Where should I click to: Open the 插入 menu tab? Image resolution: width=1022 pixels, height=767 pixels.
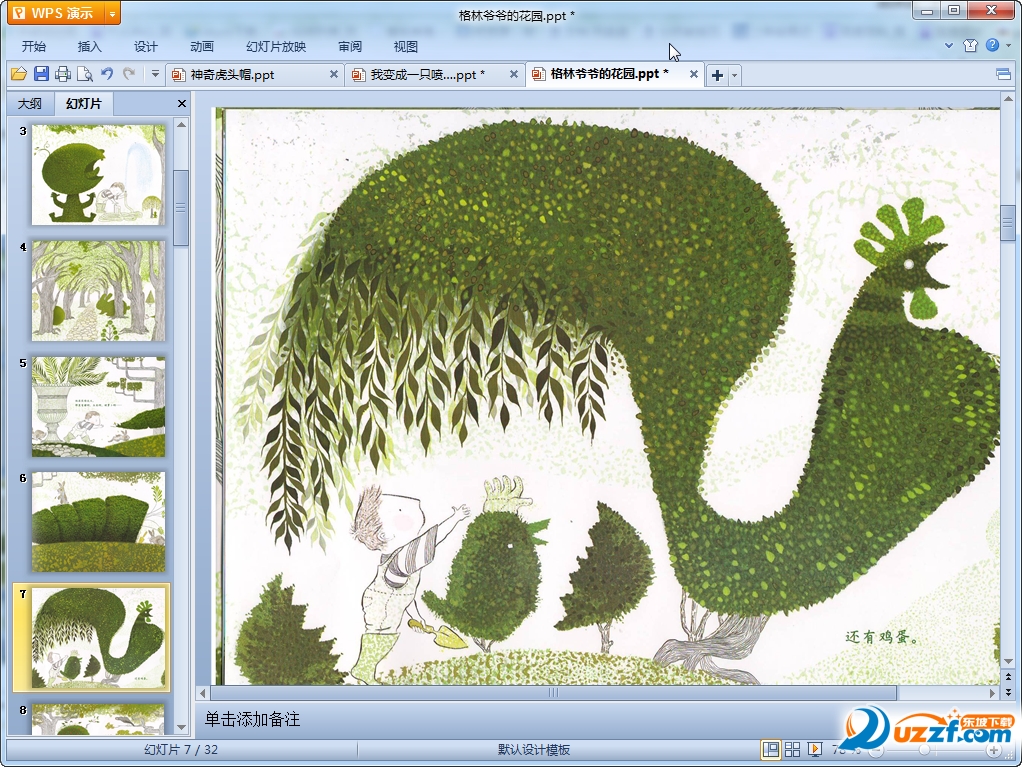point(89,46)
